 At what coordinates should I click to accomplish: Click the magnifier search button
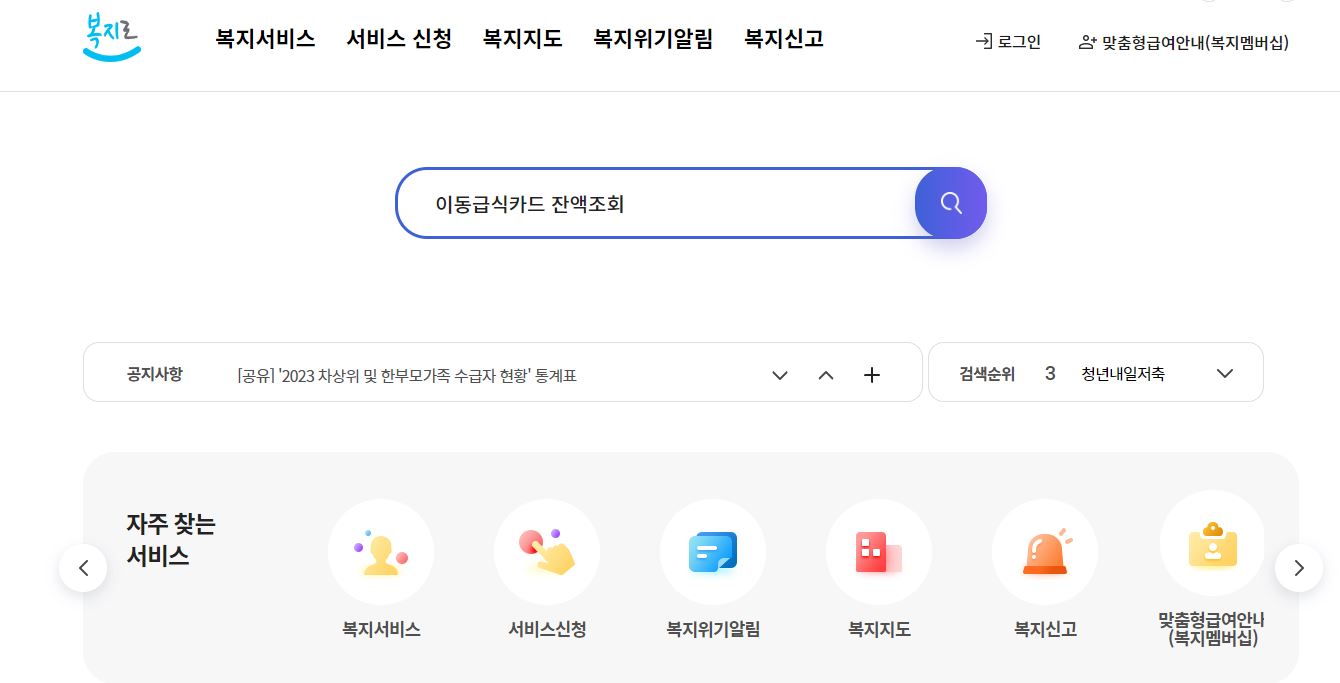[x=951, y=203]
